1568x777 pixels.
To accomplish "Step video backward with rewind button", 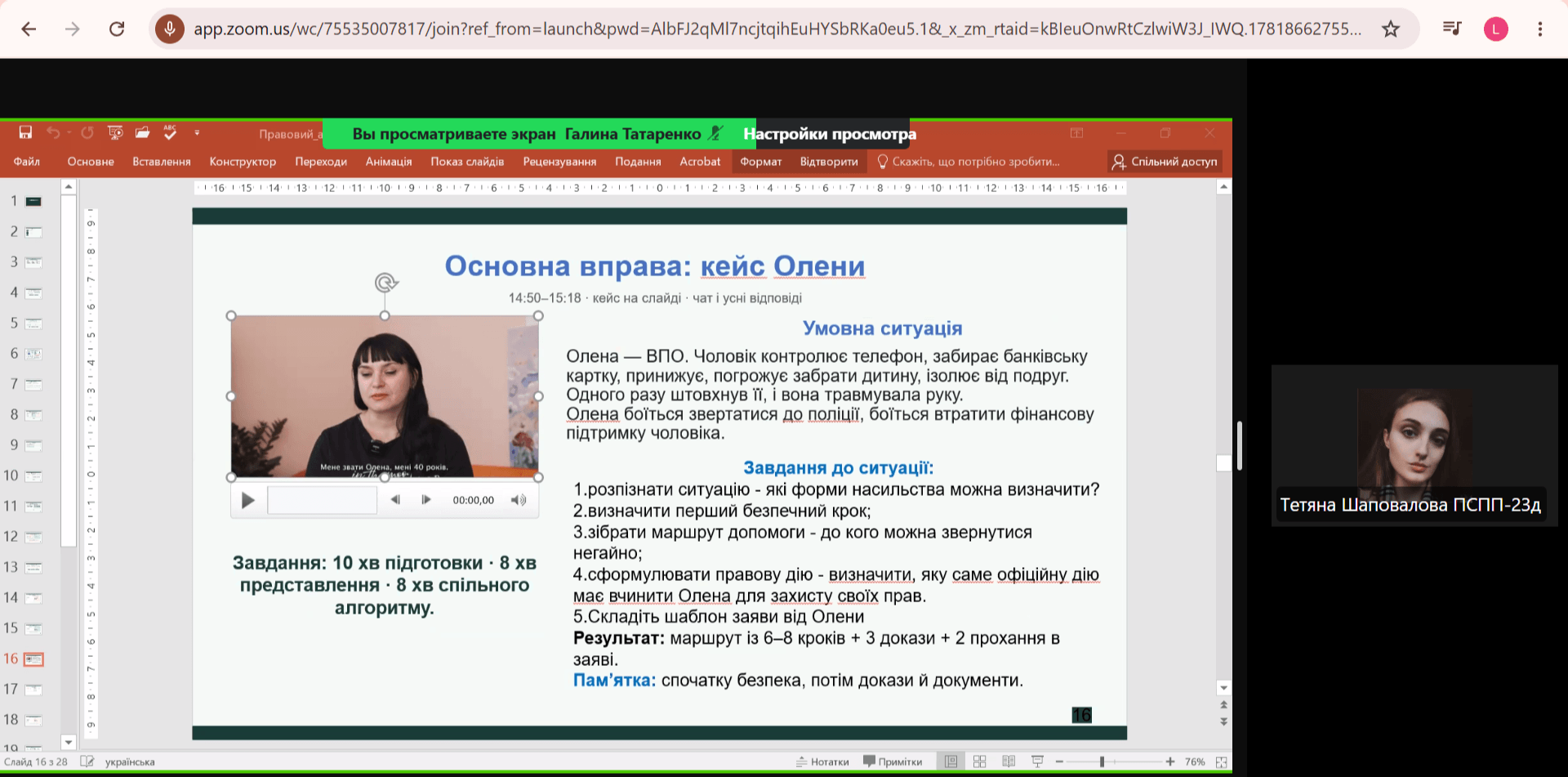I will [395, 500].
